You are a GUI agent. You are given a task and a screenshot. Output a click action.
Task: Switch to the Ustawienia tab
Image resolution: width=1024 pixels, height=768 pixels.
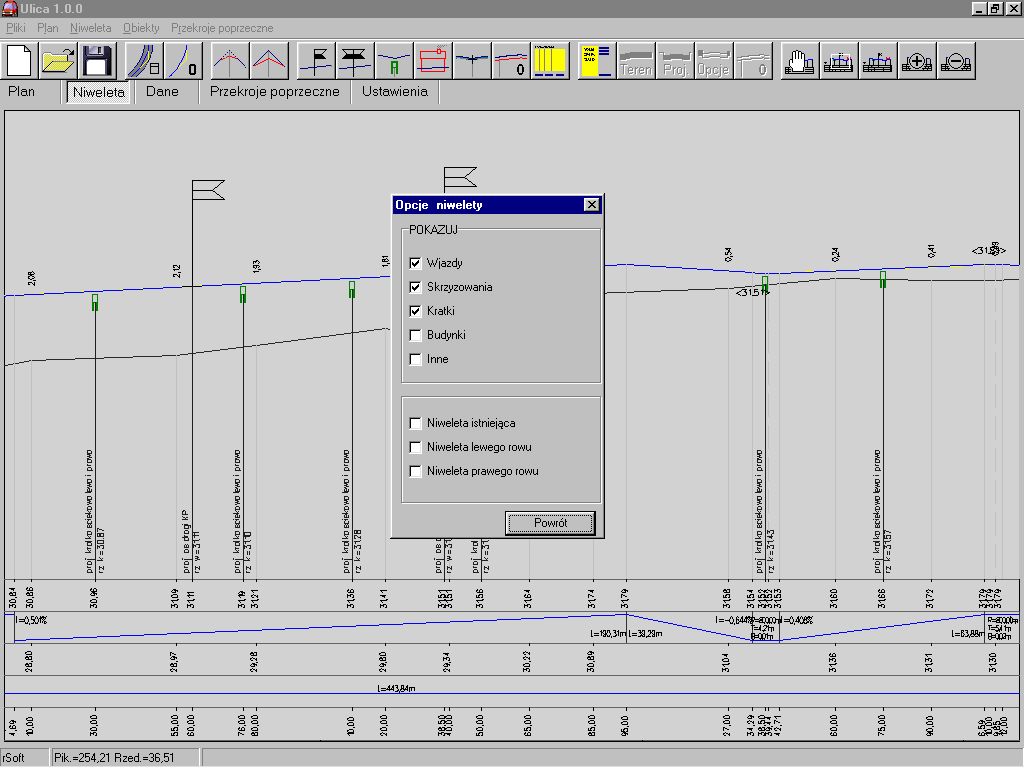pyautogui.click(x=394, y=92)
